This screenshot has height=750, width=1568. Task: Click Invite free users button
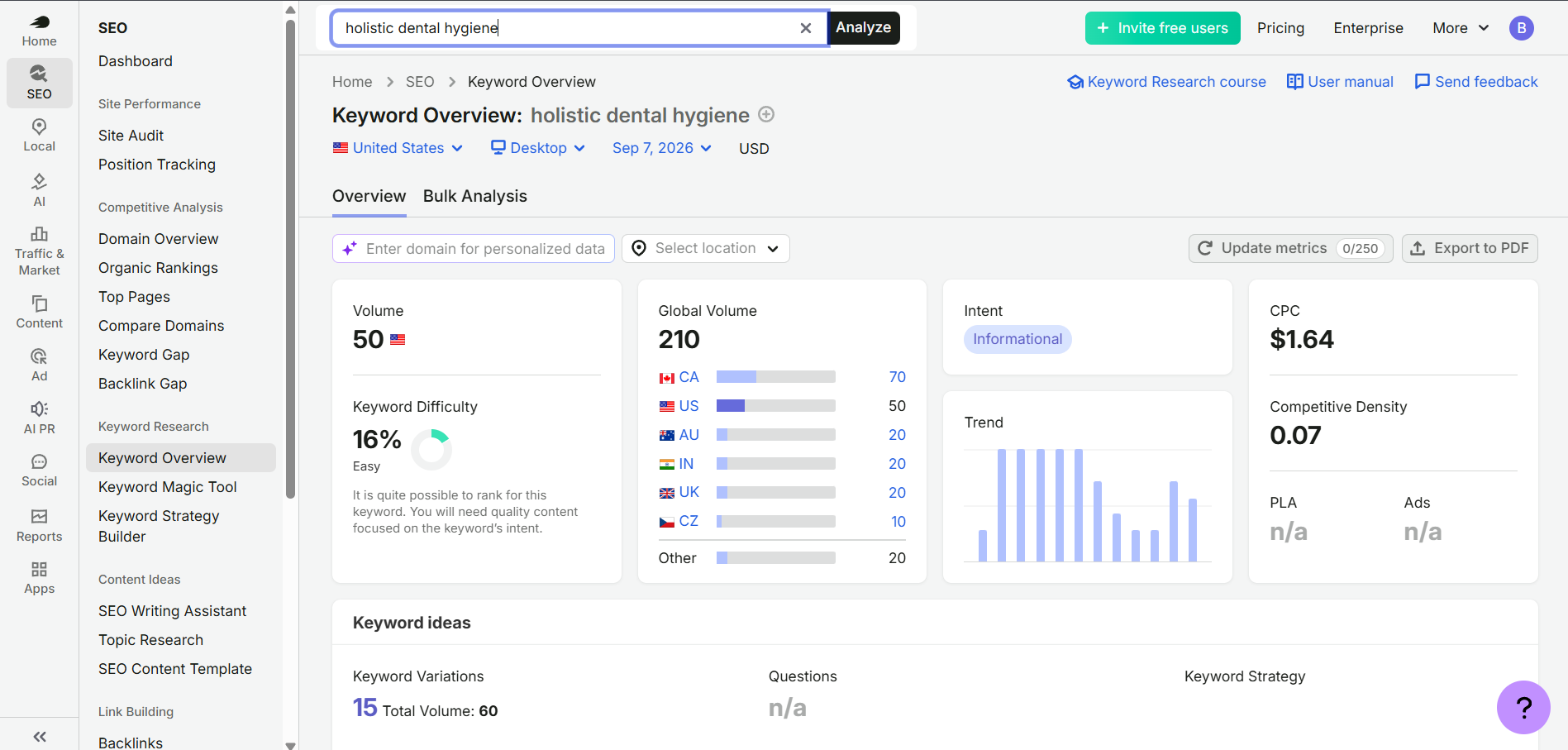(x=1162, y=28)
